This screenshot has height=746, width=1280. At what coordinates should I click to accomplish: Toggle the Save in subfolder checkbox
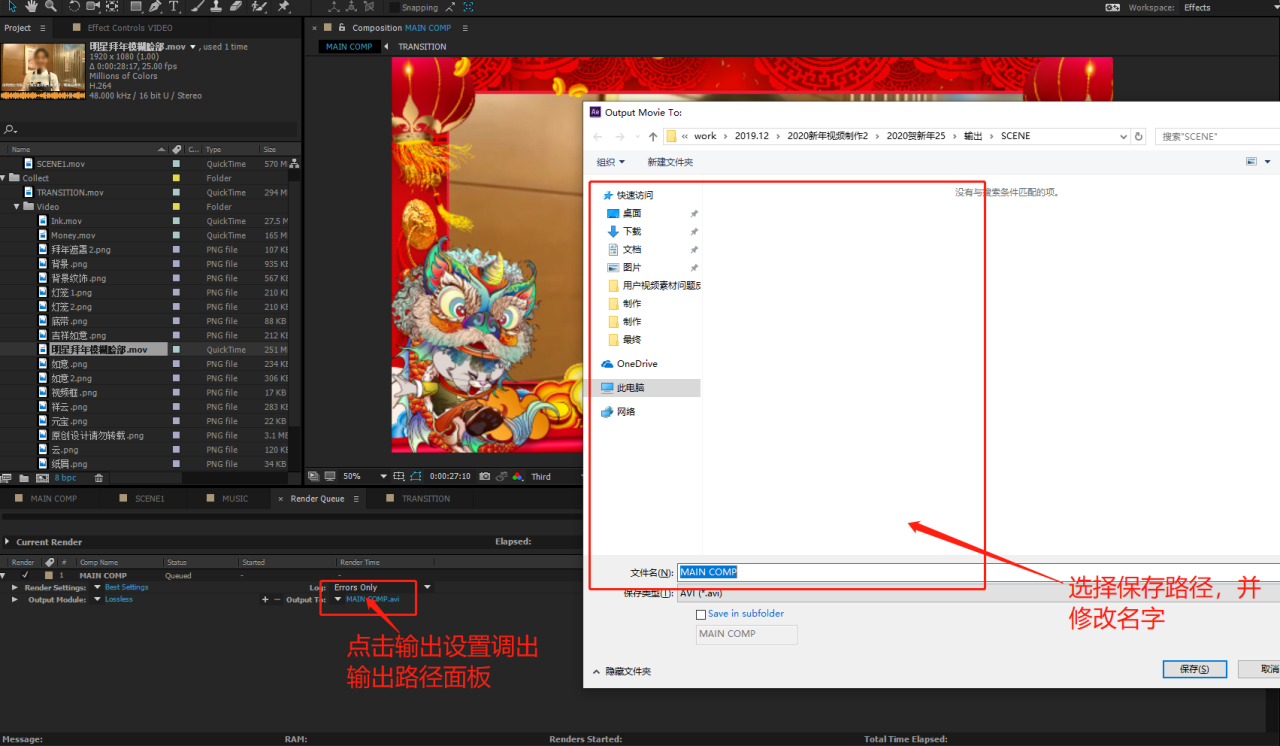pyautogui.click(x=701, y=614)
